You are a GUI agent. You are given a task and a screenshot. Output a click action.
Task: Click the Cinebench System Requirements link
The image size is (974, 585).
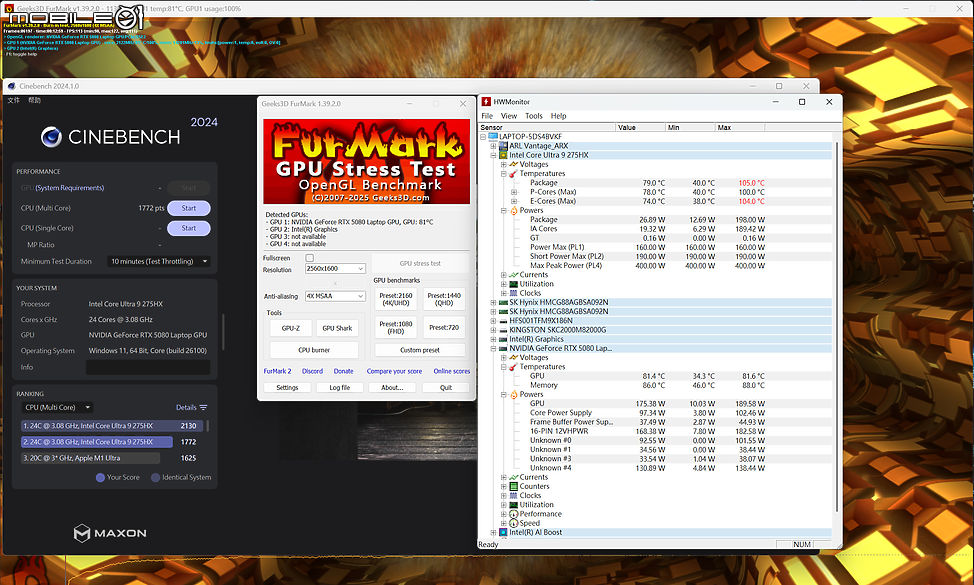point(70,188)
